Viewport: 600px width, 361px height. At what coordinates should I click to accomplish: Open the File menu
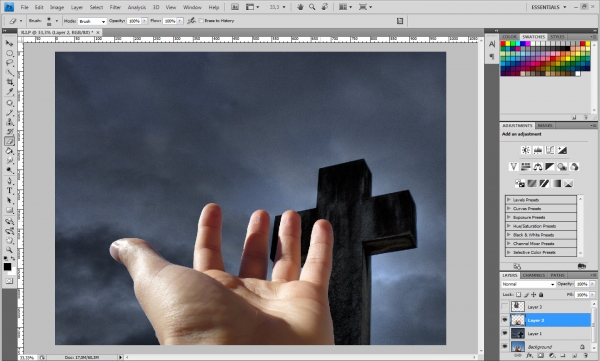click(x=24, y=7)
